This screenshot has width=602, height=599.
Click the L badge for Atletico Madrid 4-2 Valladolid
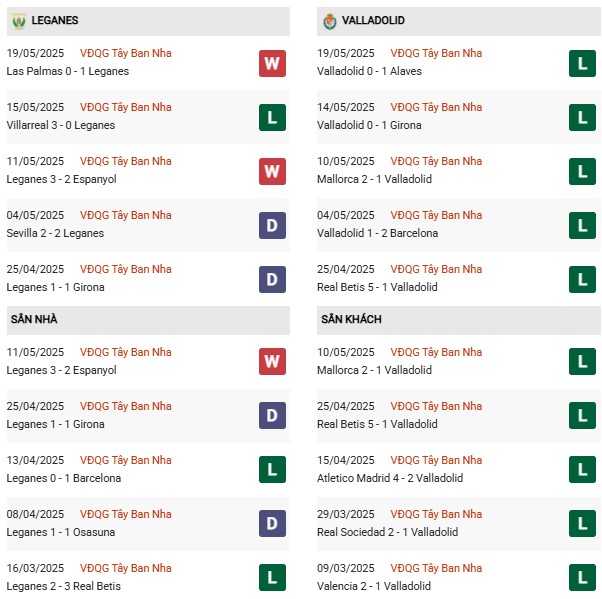tap(582, 469)
